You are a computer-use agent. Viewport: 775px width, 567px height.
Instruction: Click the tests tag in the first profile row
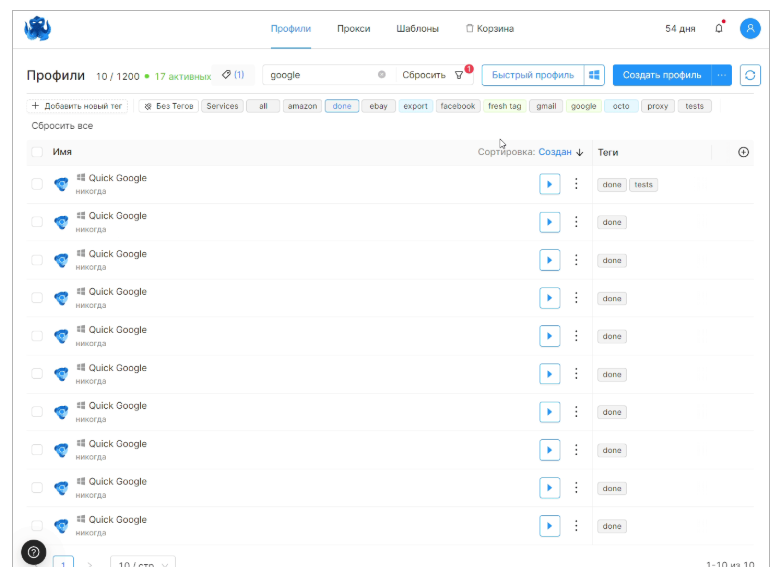tap(644, 185)
